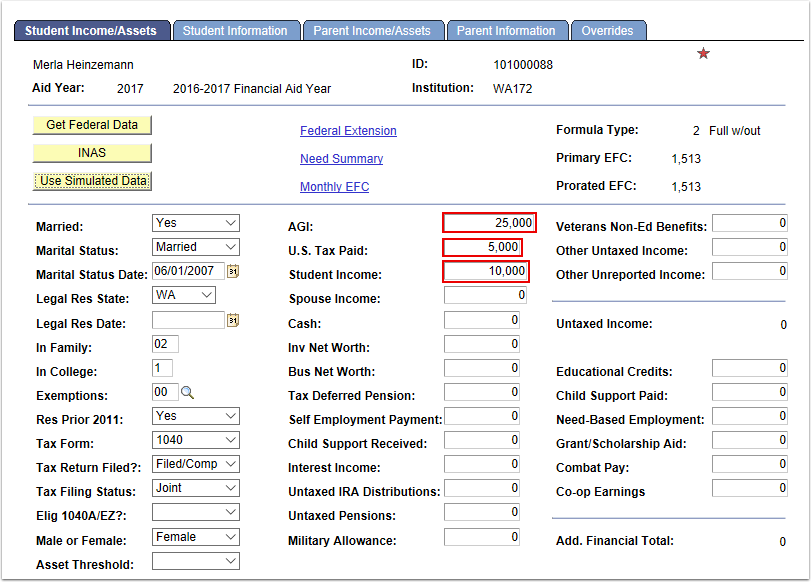This screenshot has height=582, width=811.
Task: Click the name Merla Heinzemann
Action: [x=83, y=65]
